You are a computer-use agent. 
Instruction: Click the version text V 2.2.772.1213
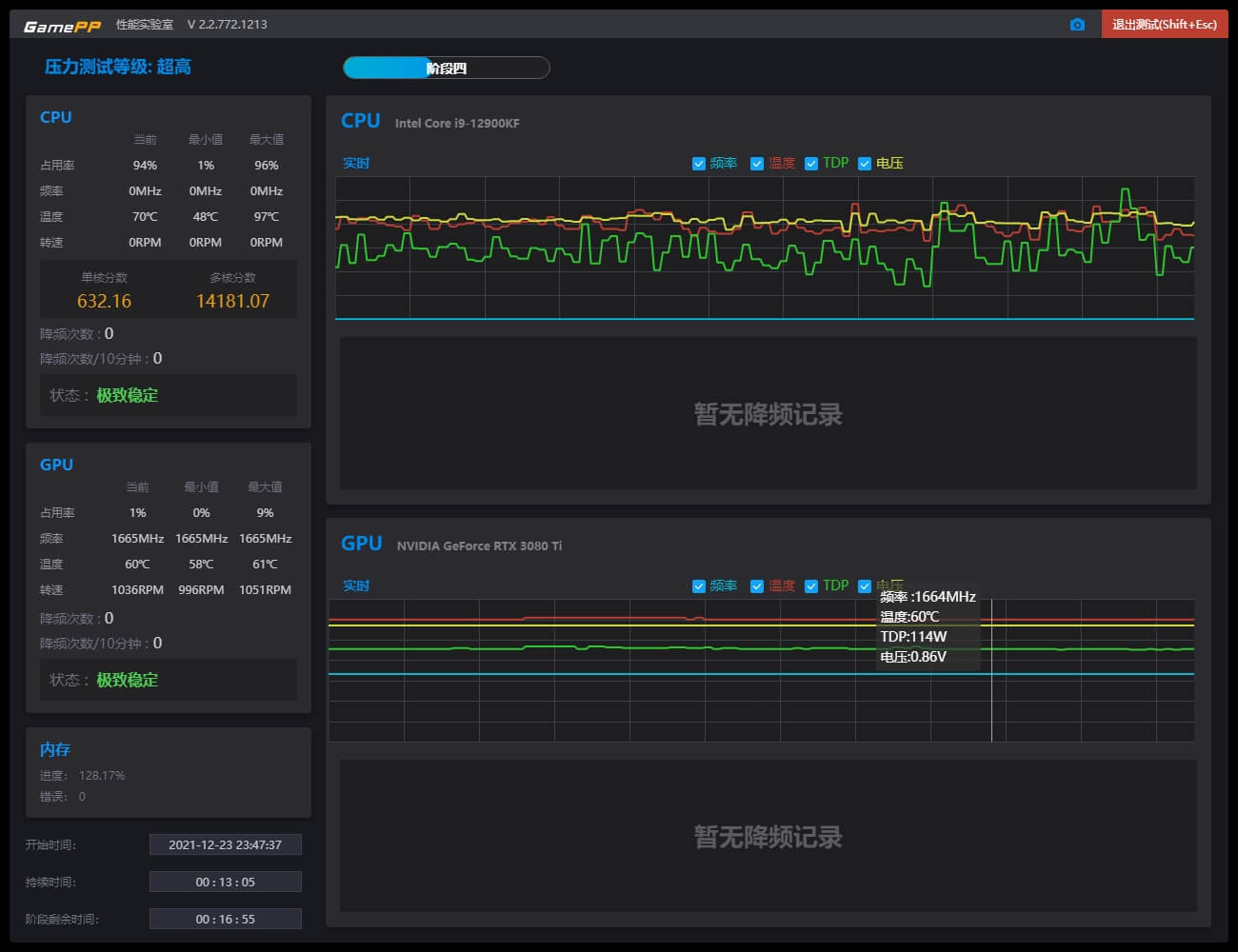[227, 25]
